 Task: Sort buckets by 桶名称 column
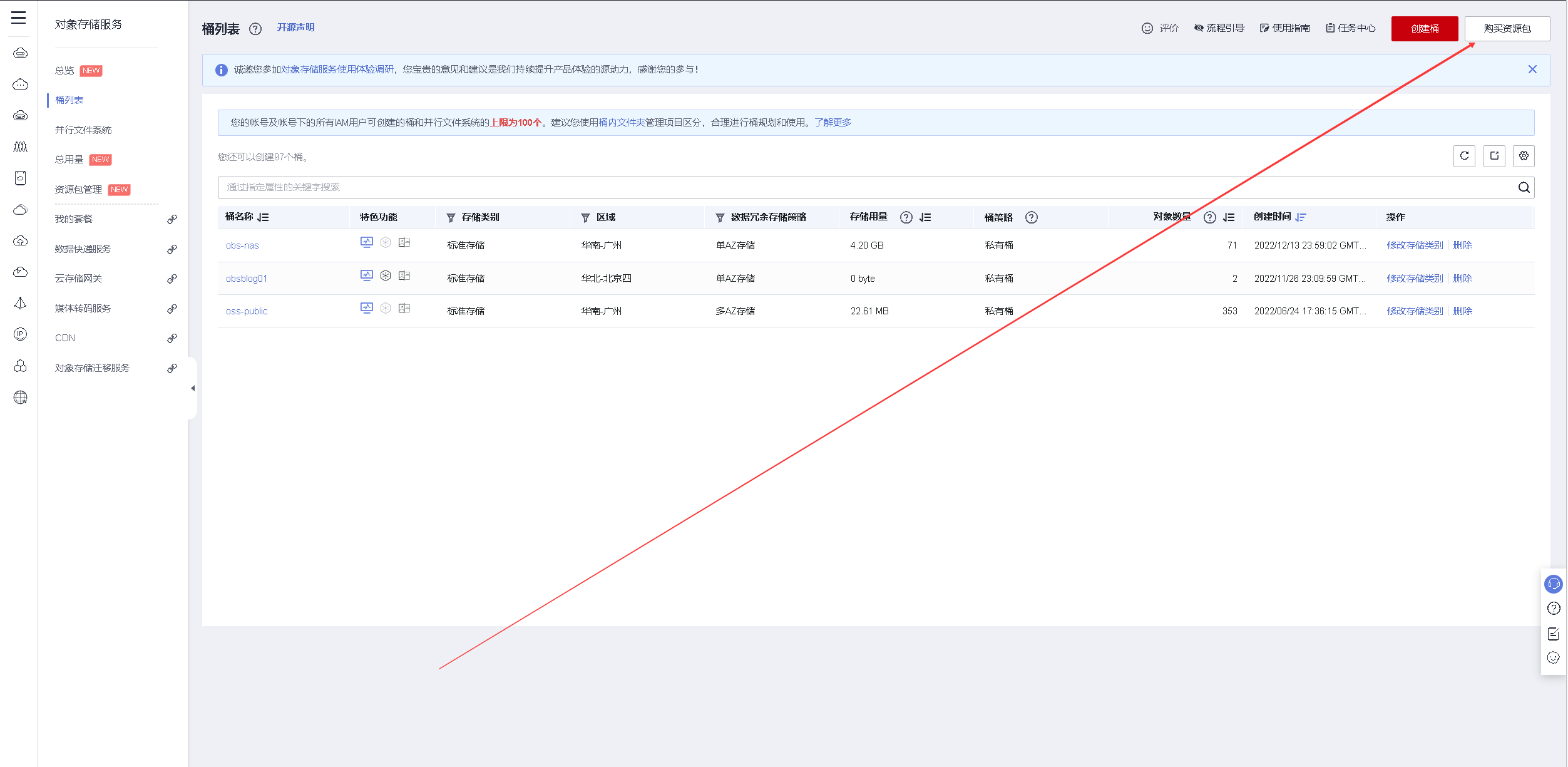[x=263, y=217]
